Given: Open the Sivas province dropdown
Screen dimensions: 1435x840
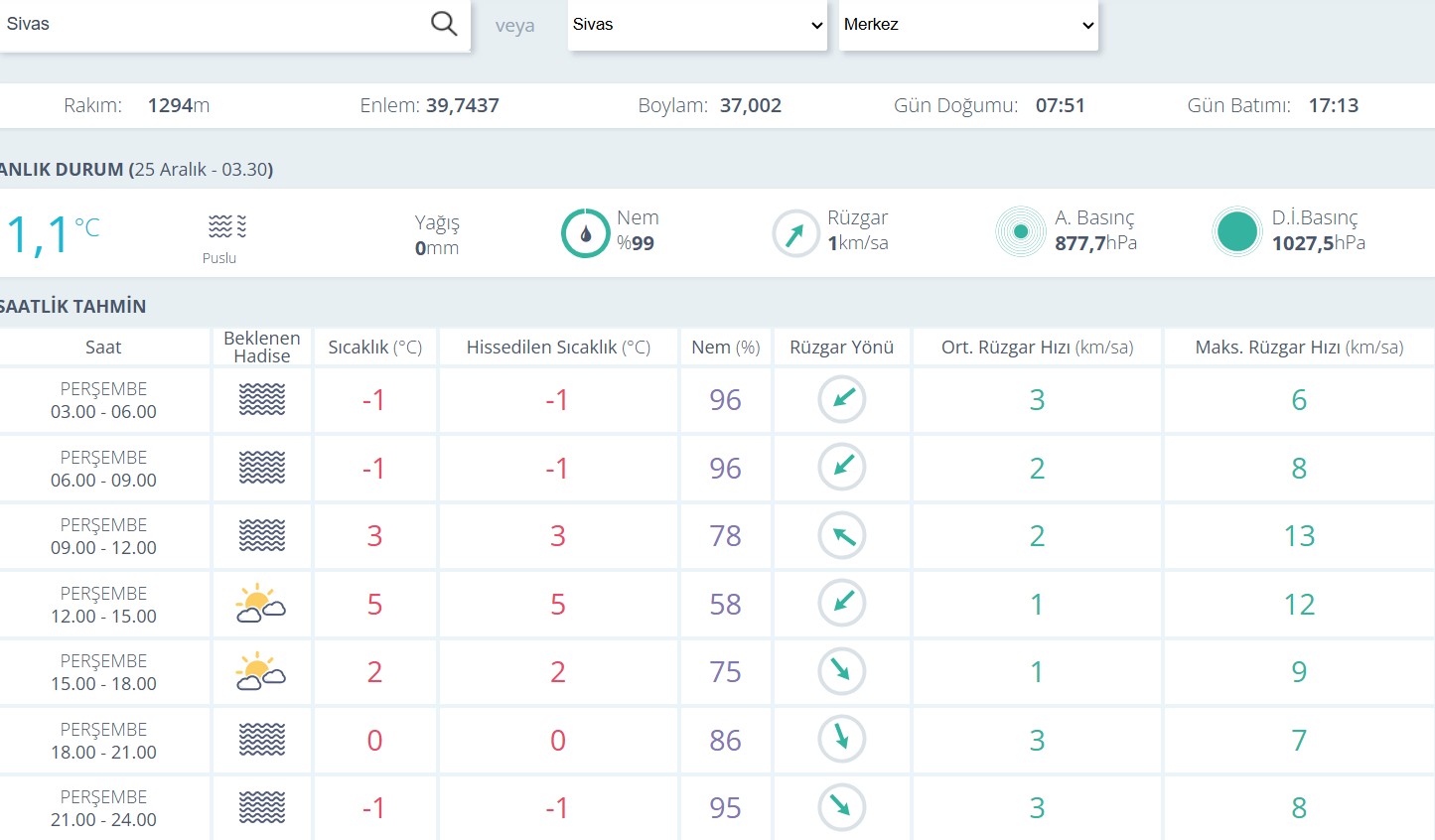Looking at the screenshot, I should (x=697, y=25).
